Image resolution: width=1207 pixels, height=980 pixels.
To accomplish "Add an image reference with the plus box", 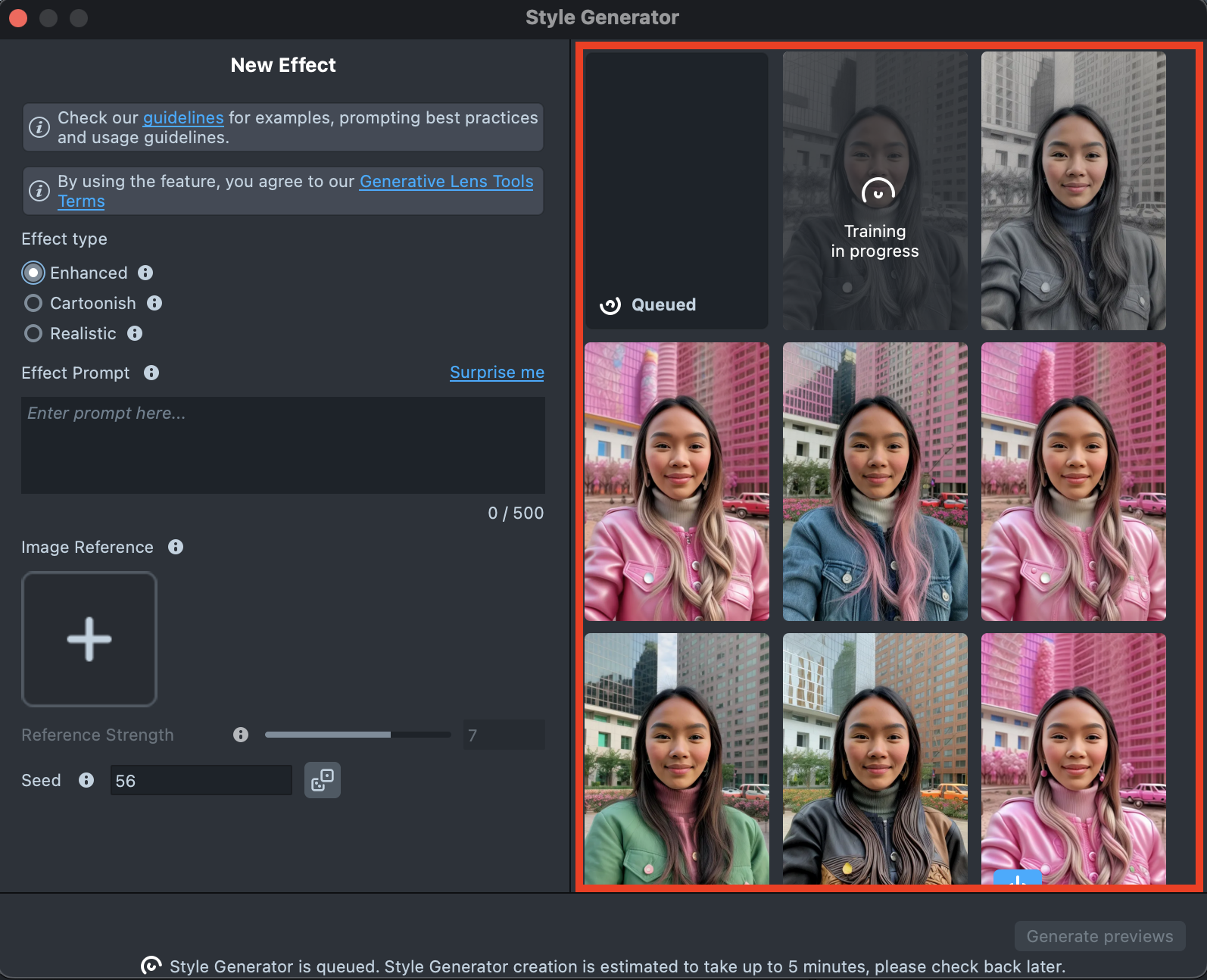I will tap(89, 639).
